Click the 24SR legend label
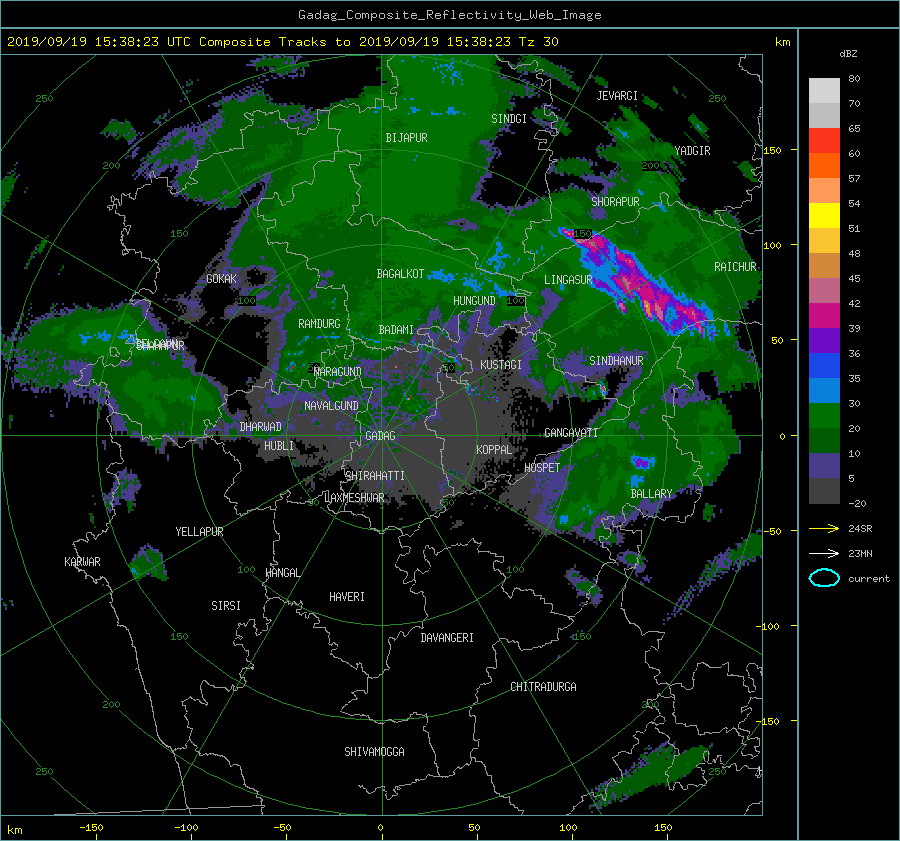 click(860, 528)
